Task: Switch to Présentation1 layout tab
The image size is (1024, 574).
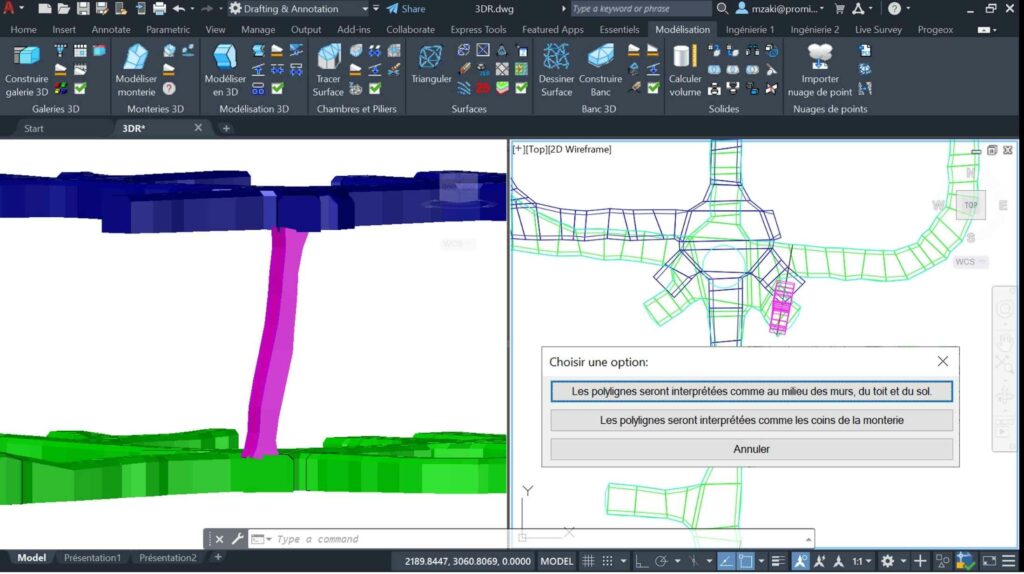Action: 92,558
